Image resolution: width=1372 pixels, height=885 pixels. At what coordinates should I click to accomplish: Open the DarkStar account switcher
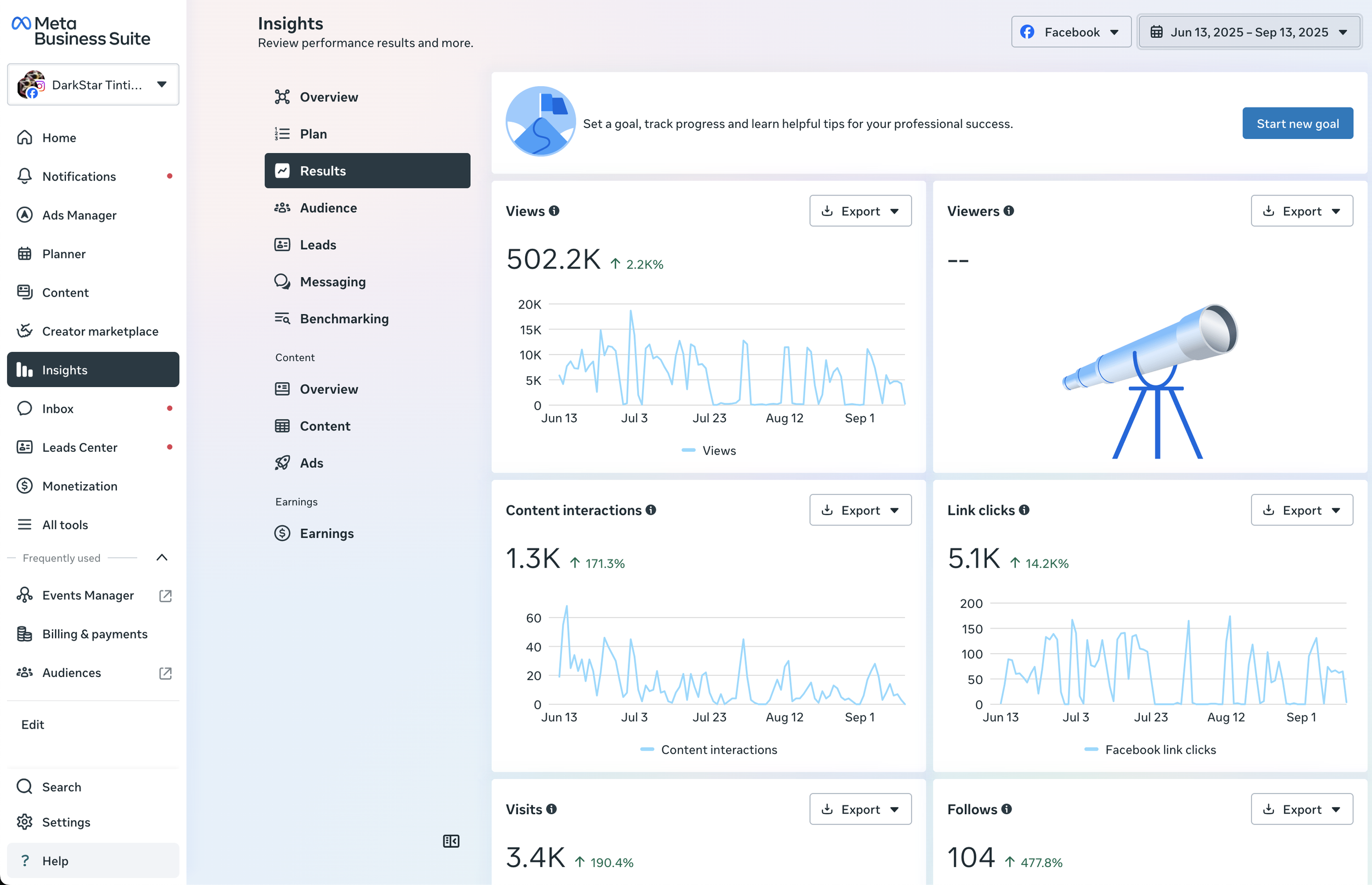93,85
